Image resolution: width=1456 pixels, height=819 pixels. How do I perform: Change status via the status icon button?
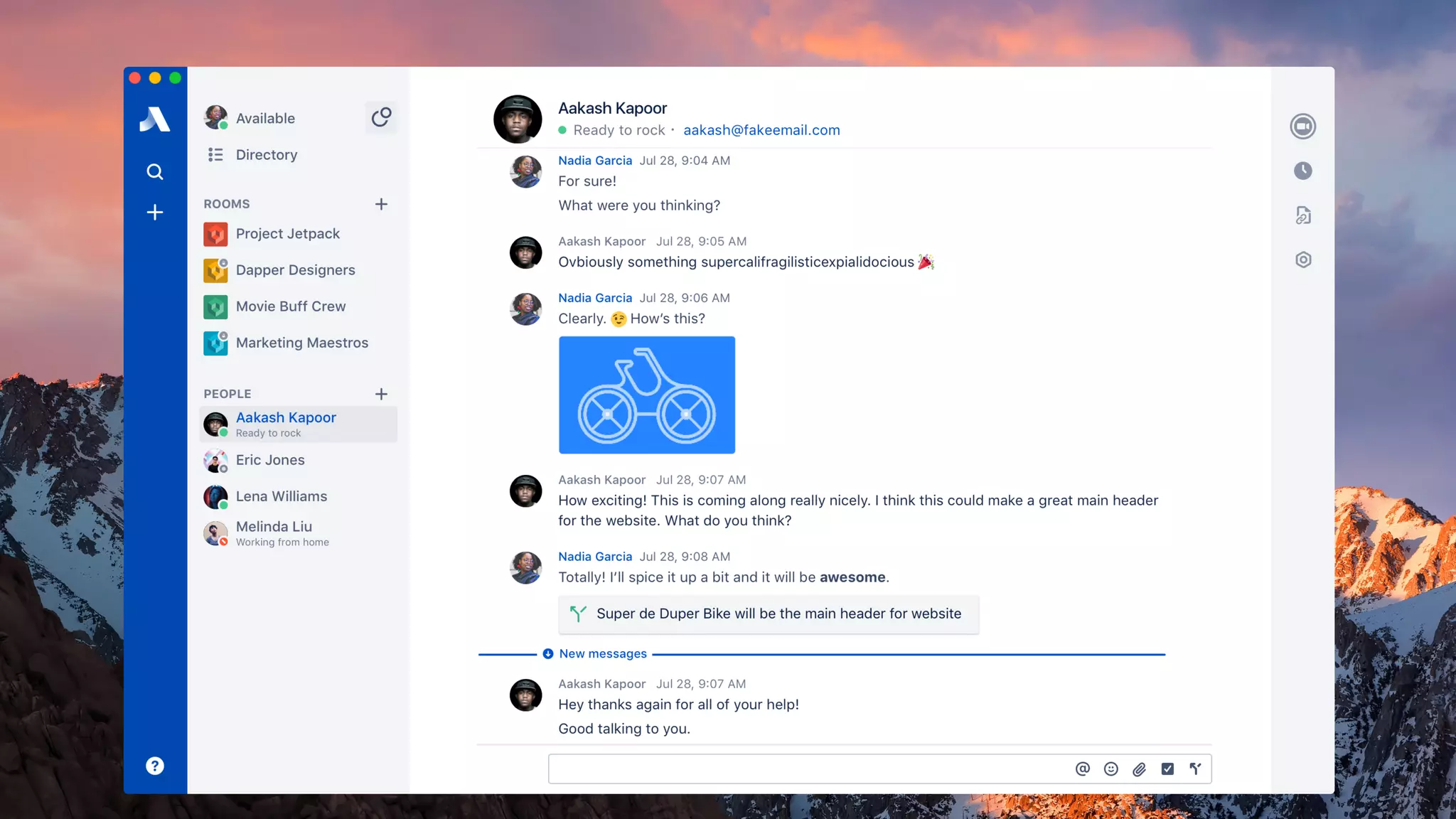pyautogui.click(x=381, y=117)
